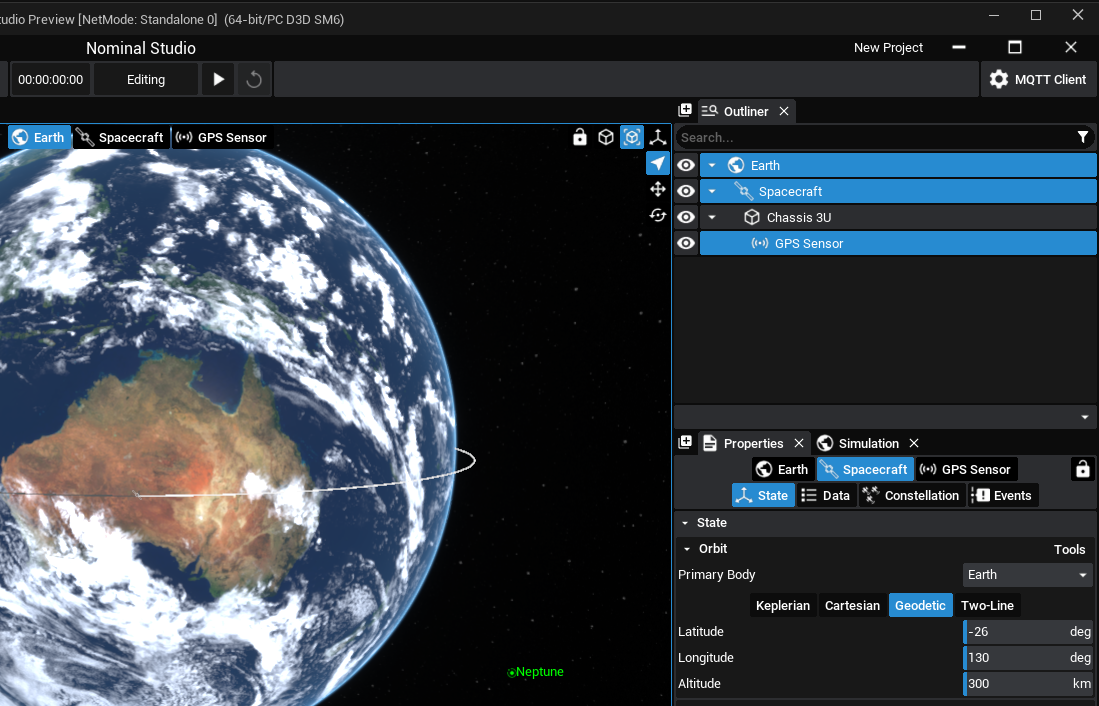The width and height of the screenshot is (1099, 706).
Task: Toggle the properties panel lock icon
Action: pyautogui.click(x=1081, y=469)
